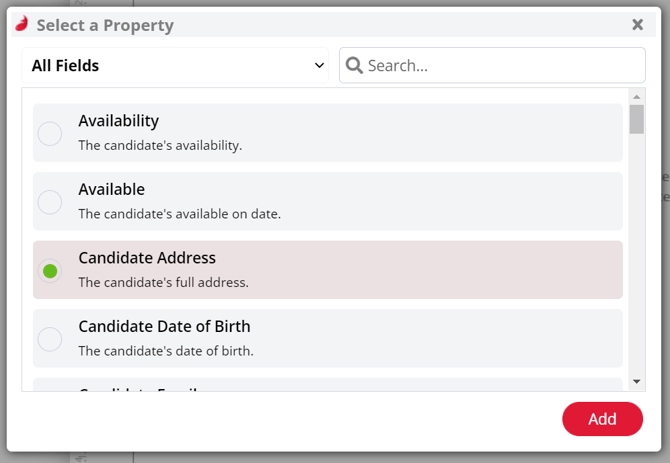Click the Candidate Address title text
The image size is (670, 463).
click(147, 258)
